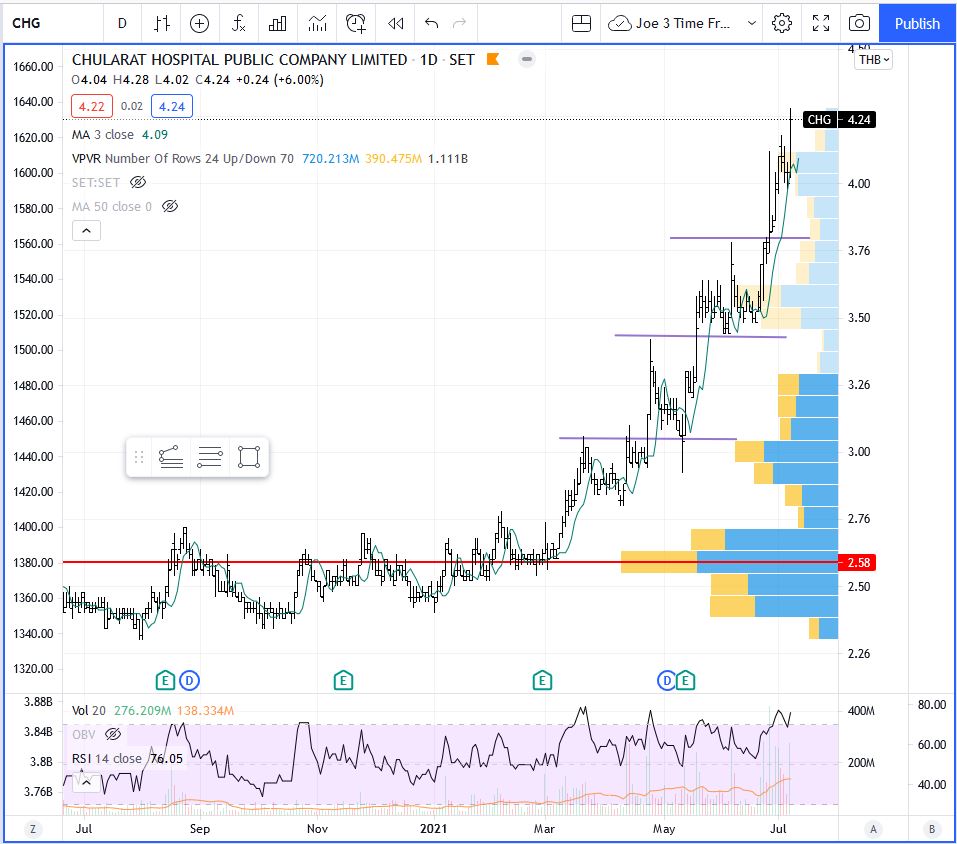
Task: Select the rectangle tool in floating toolbar
Action: [248, 456]
